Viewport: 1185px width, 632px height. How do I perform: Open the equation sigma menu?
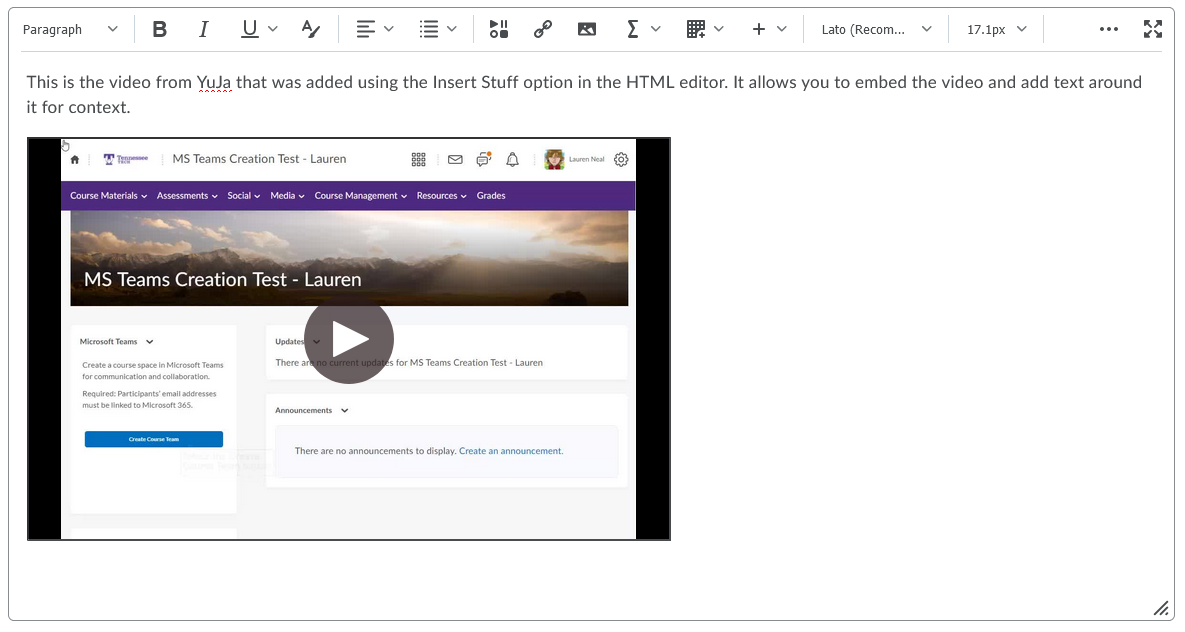click(643, 29)
